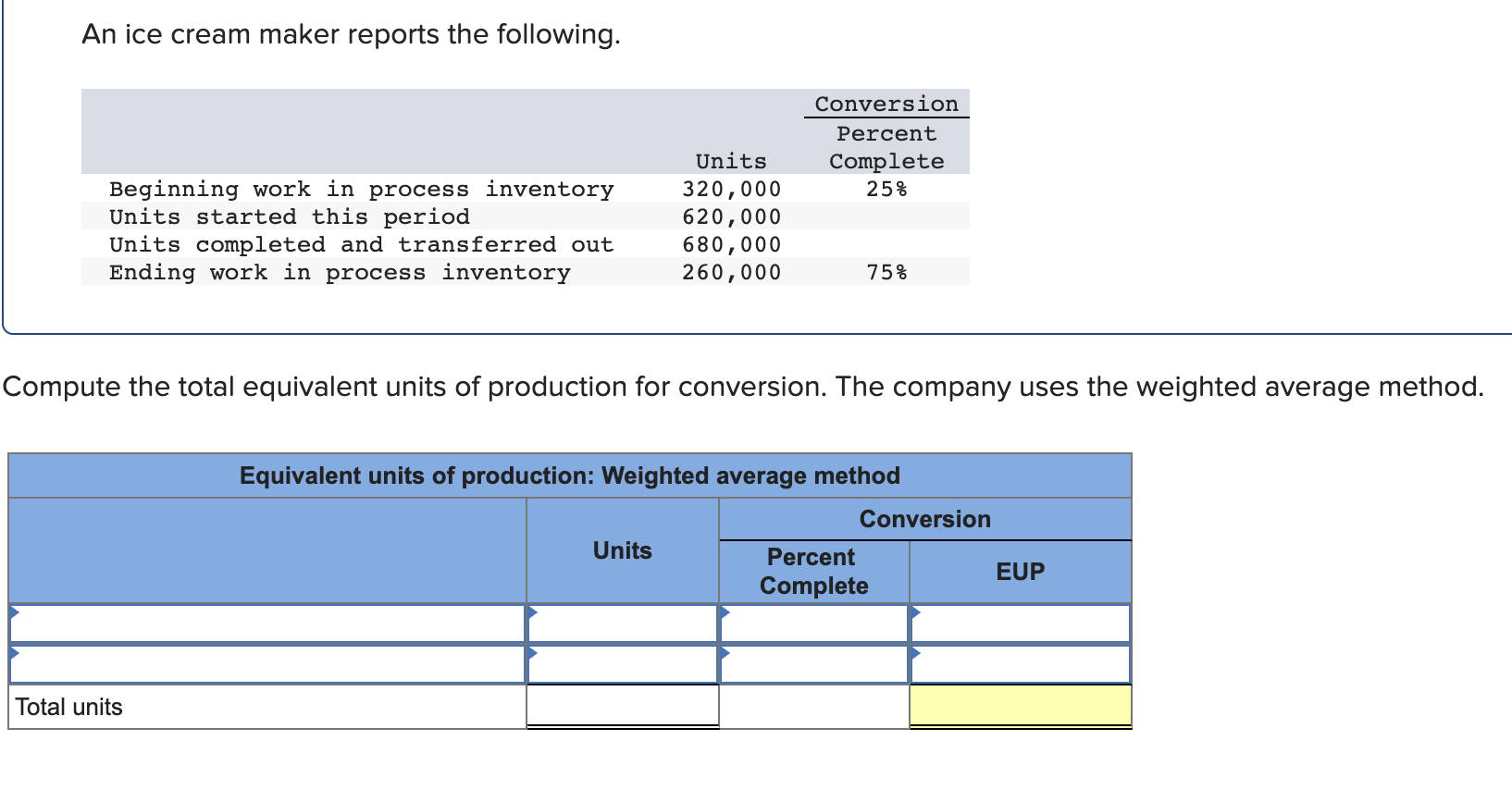
Task: Open the first row label dropdown cell
Action: [267, 623]
